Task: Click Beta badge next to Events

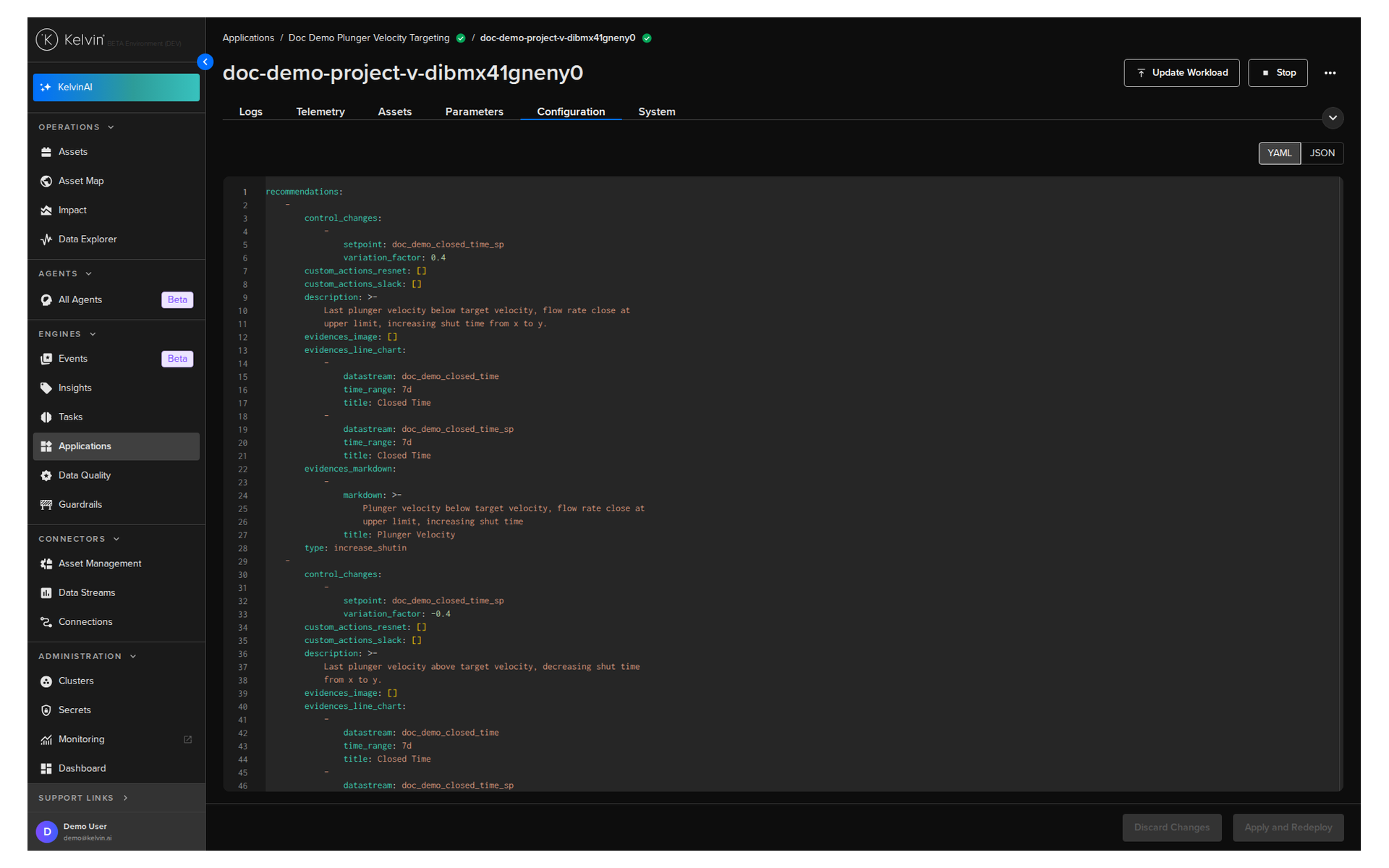Action: [x=177, y=359]
